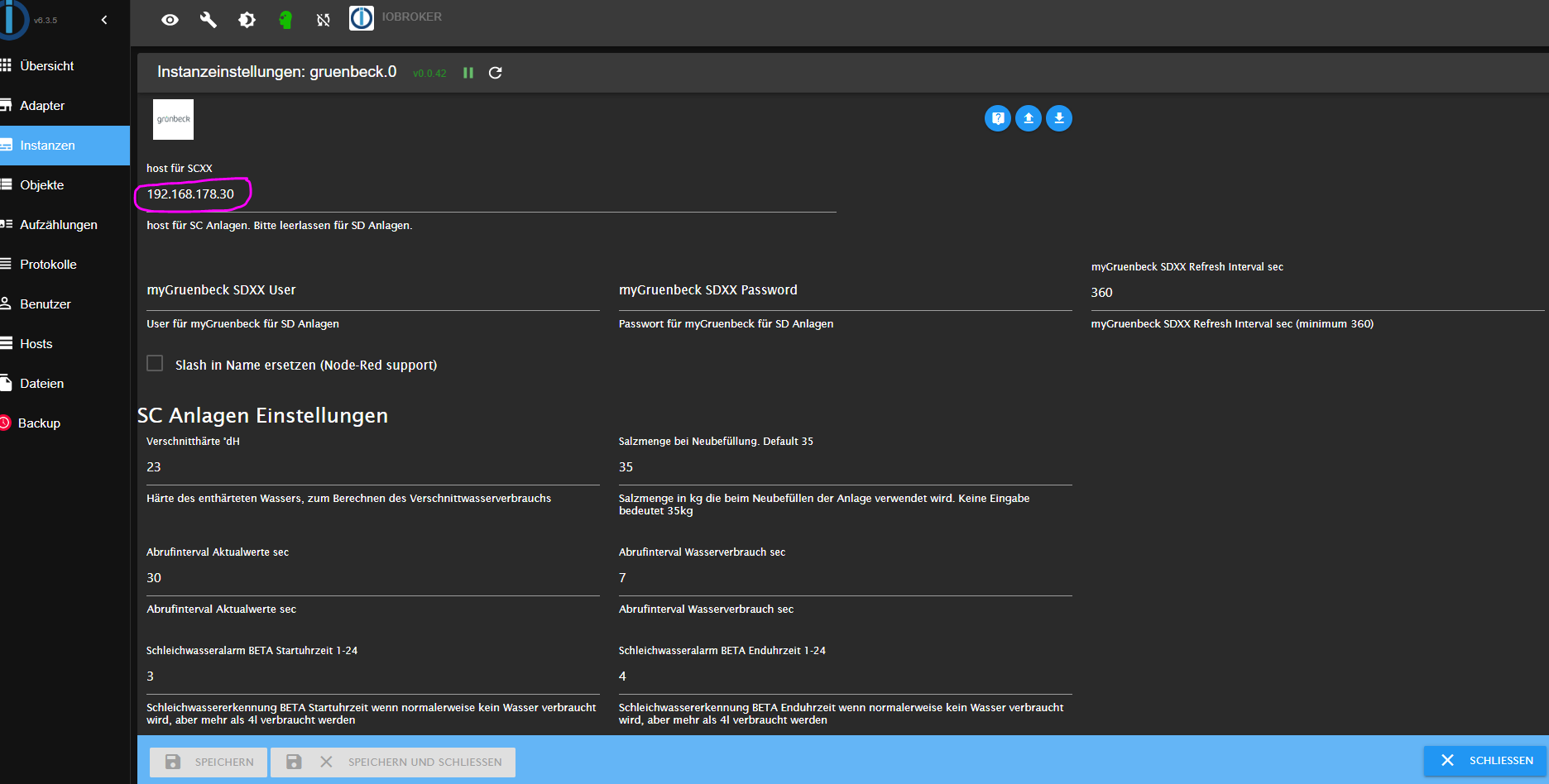This screenshot has height=784, width=1549.
Task: Open Adapter in the sidebar
Action: pos(65,106)
